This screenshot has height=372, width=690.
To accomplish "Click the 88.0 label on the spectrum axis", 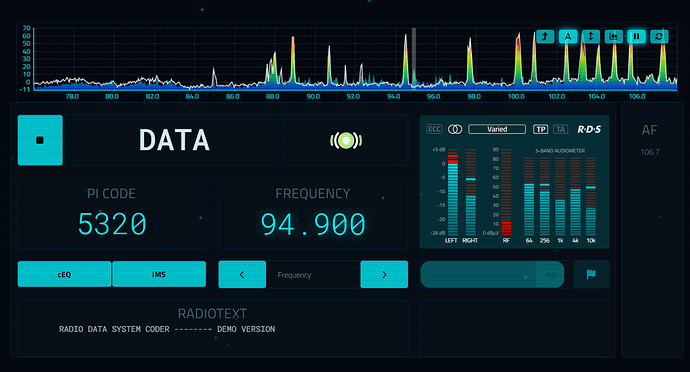I will click(272, 96).
